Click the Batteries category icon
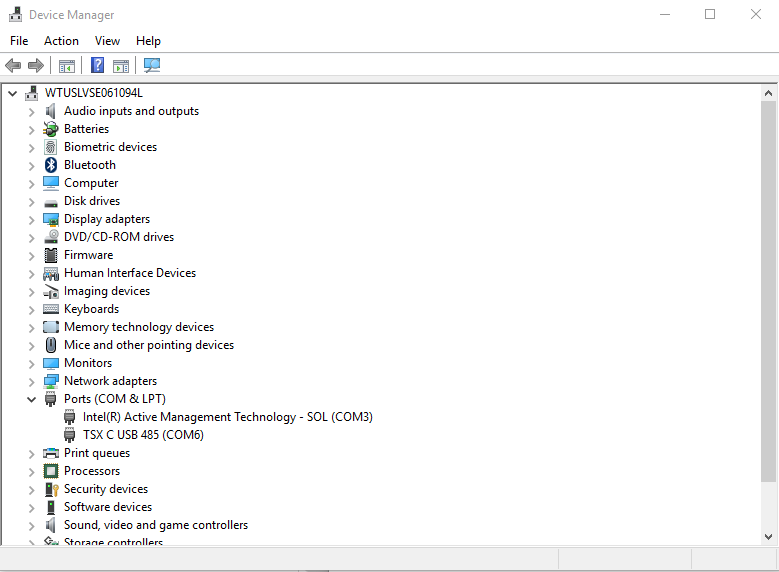The image size is (779, 572). (x=51, y=129)
